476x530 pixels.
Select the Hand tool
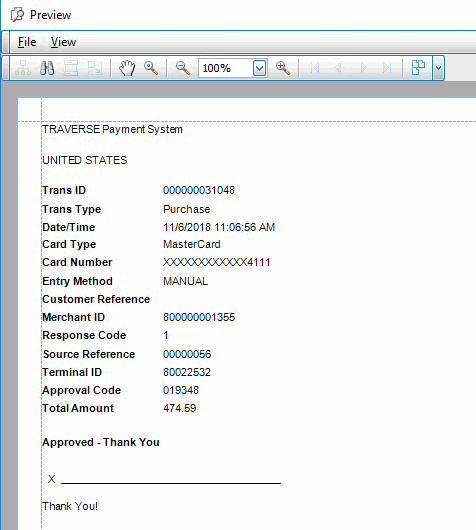coord(127,68)
